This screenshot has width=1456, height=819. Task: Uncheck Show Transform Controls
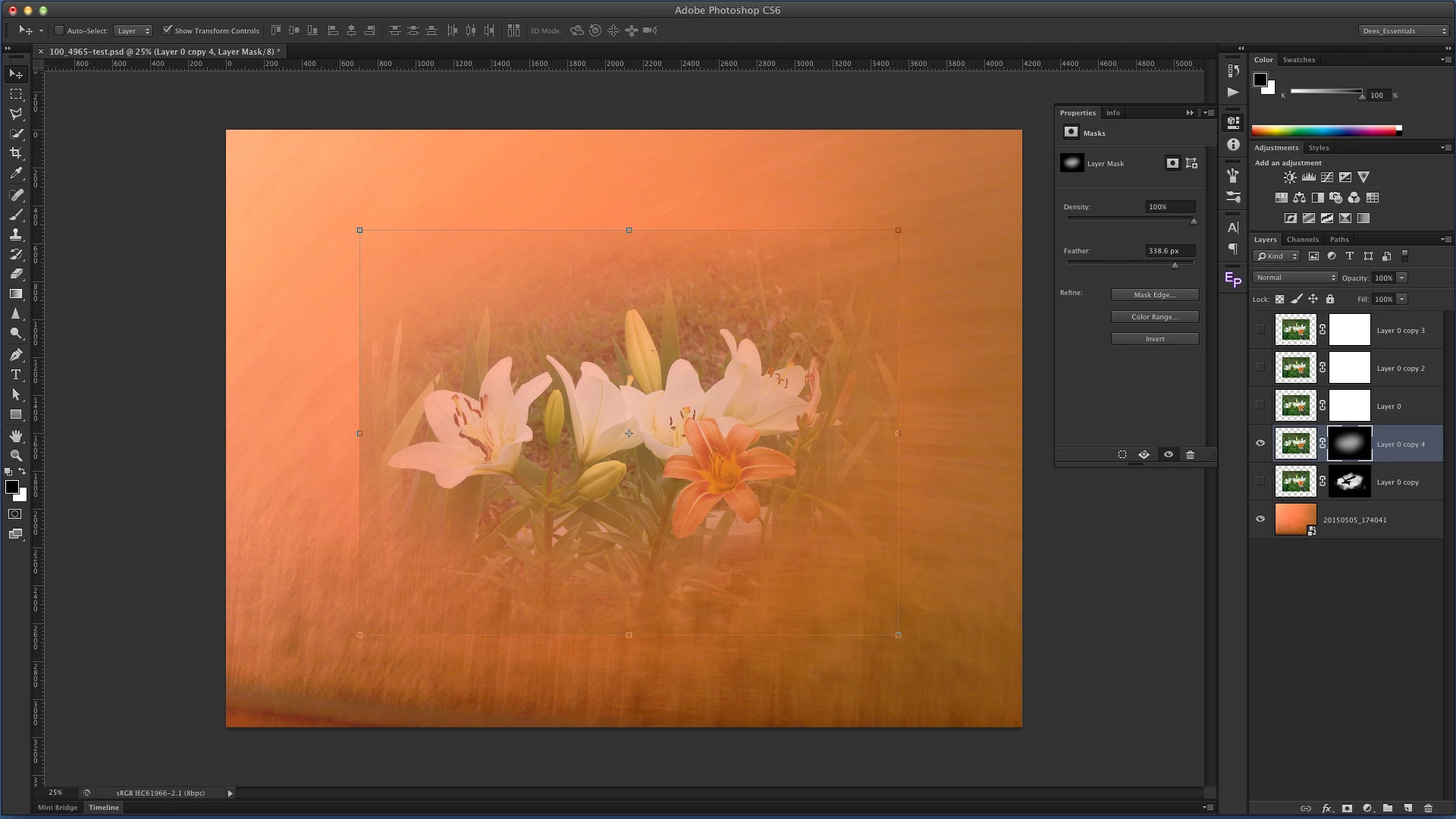pos(168,31)
